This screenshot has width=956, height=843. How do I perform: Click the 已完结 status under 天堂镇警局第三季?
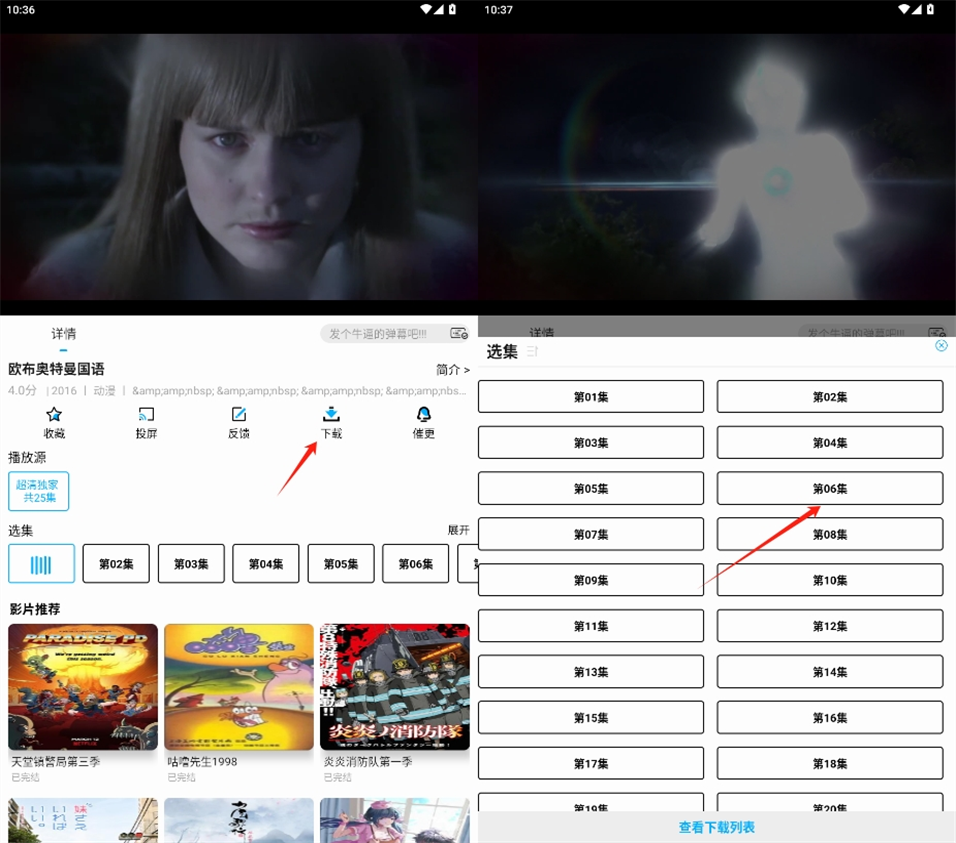(x=25, y=777)
